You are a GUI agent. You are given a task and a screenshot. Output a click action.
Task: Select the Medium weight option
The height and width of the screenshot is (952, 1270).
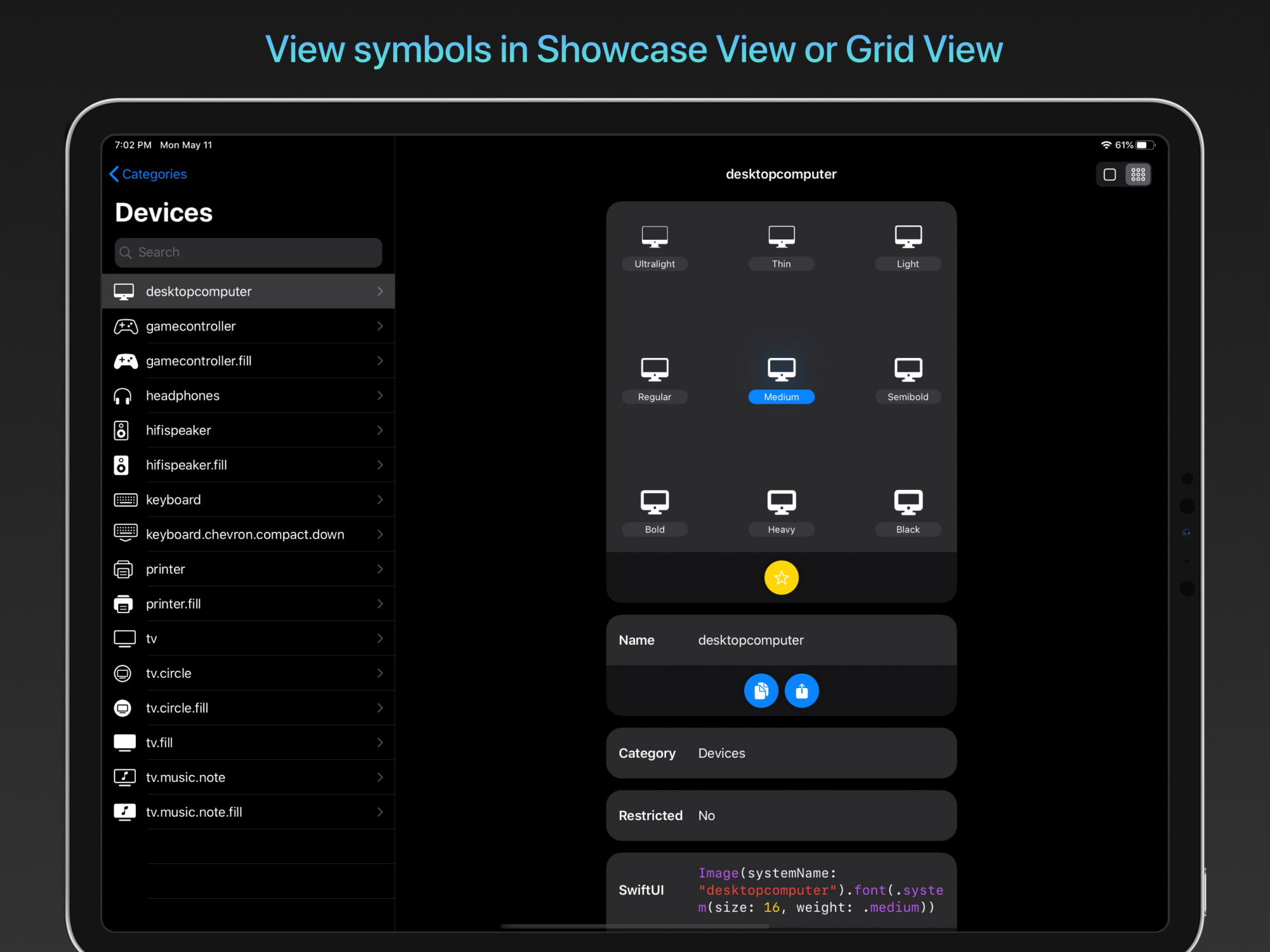coord(781,397)
